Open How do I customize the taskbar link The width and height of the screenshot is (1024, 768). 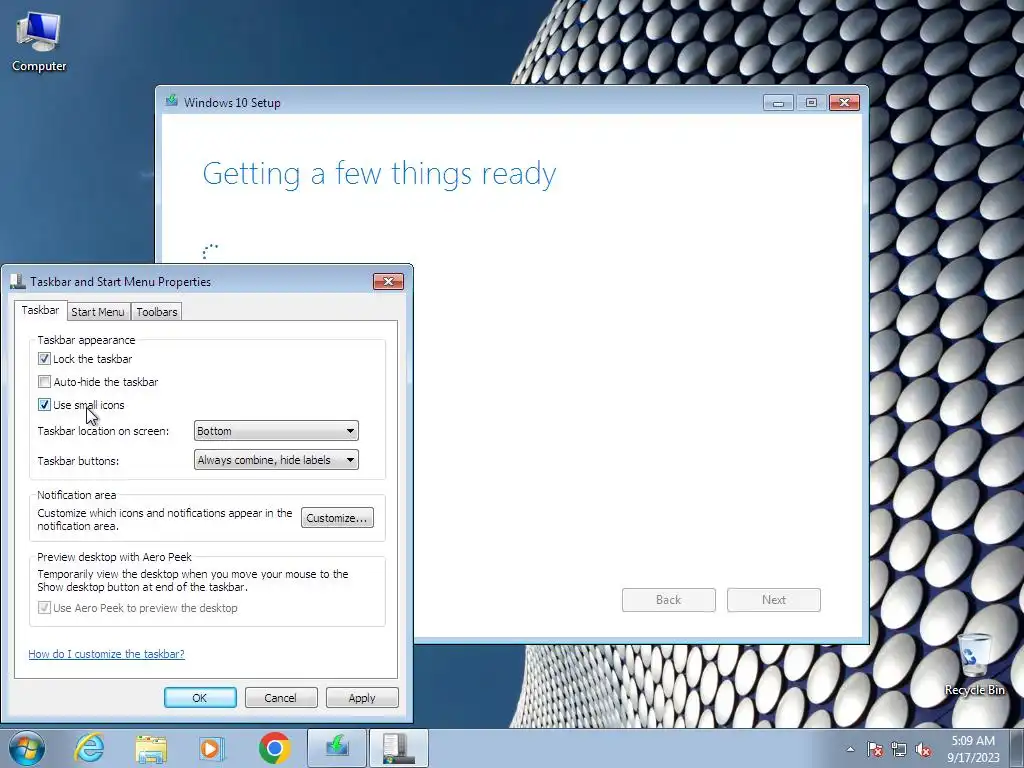tap(106, 654)
